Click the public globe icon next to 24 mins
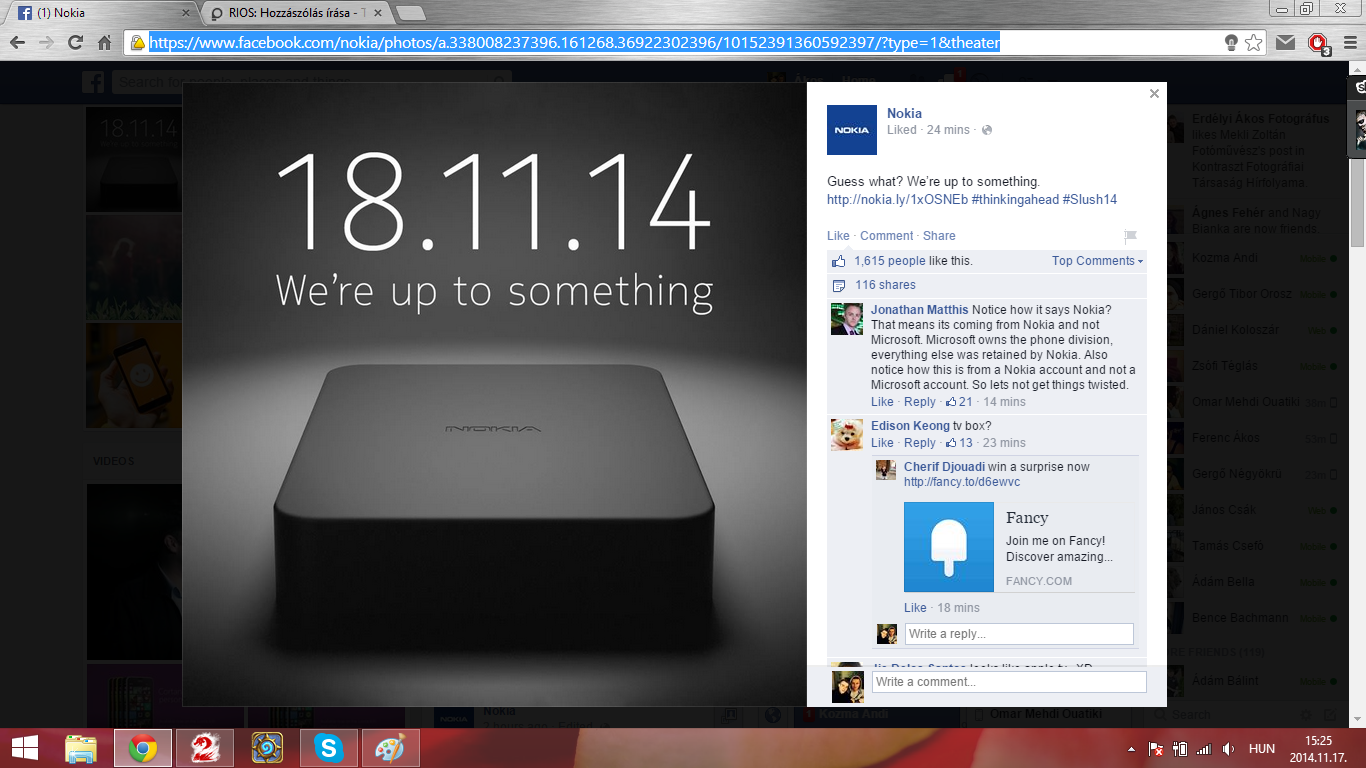The height and width of the screenshot is (768, 1366). coord(987,130)
